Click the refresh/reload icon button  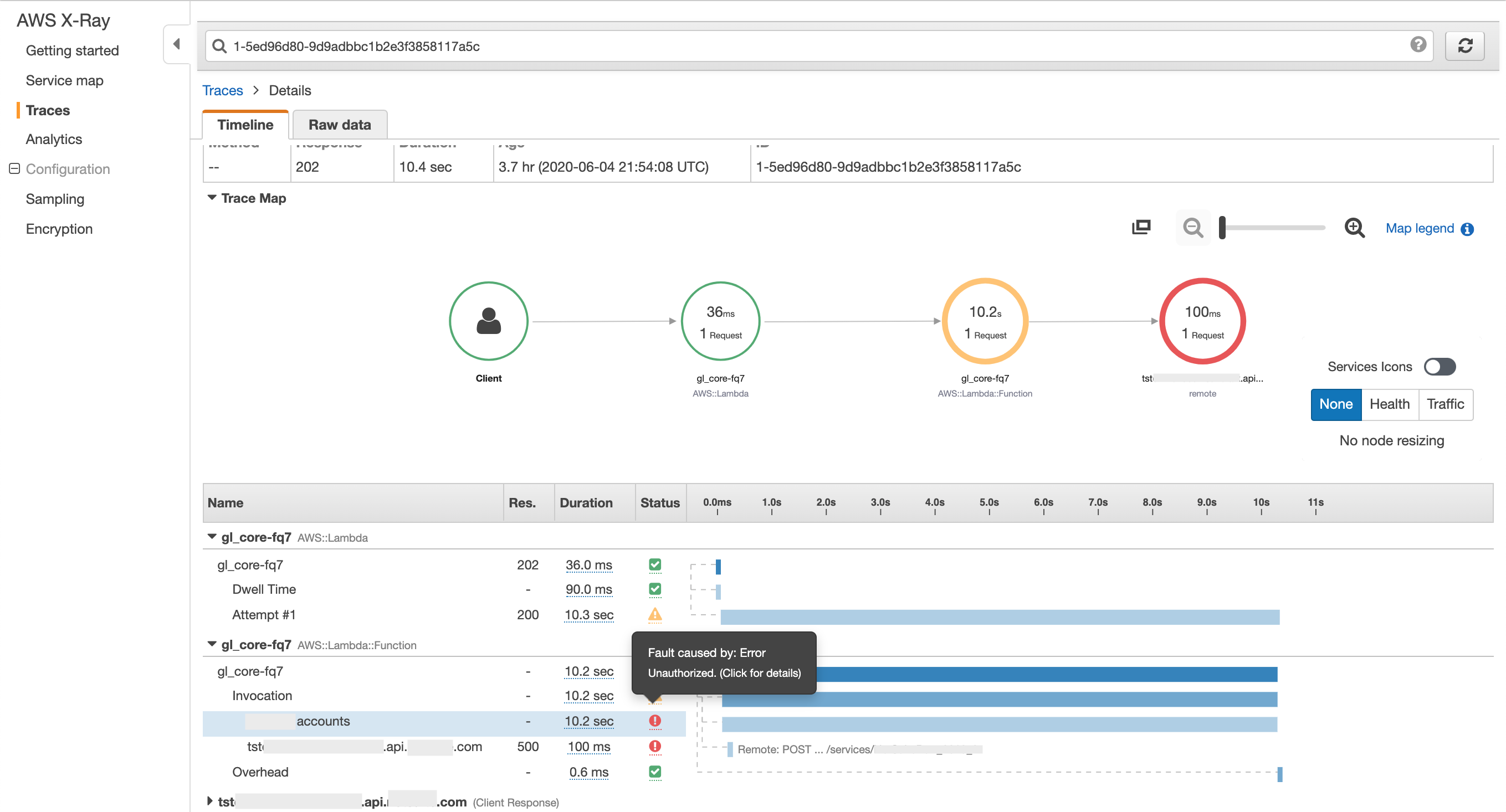[x=1464, y=45]
